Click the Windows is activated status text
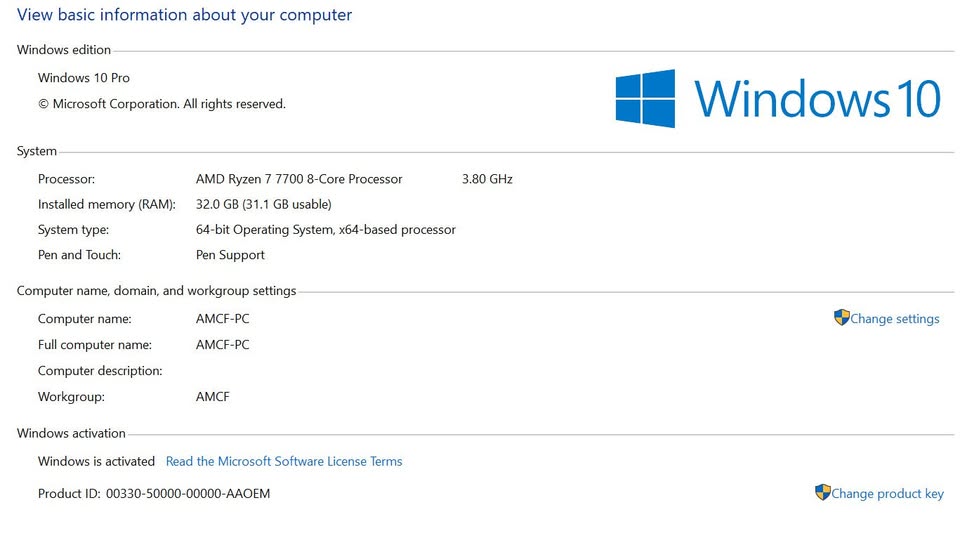 click(96, 461)
